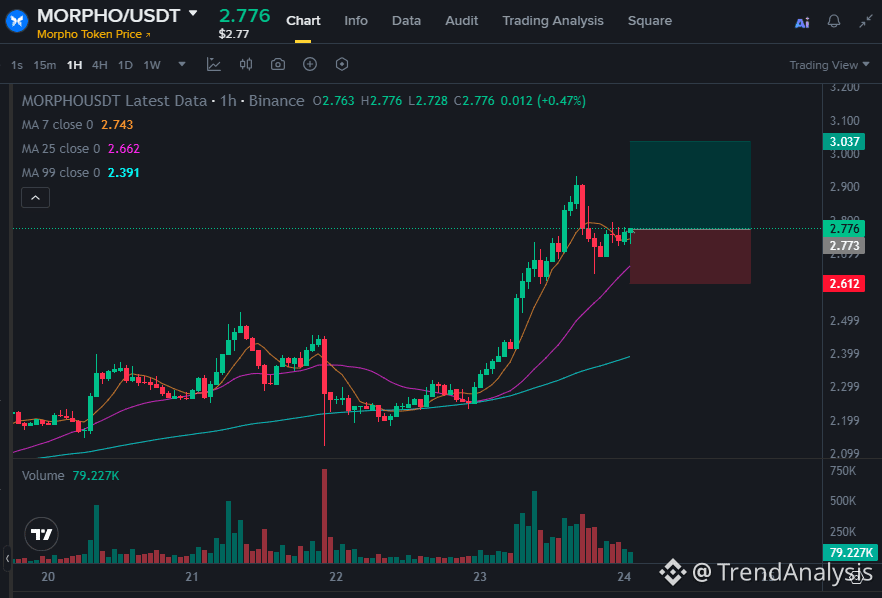
Task: Click the 2.776 current price label on axis
Action: (844, 228)
